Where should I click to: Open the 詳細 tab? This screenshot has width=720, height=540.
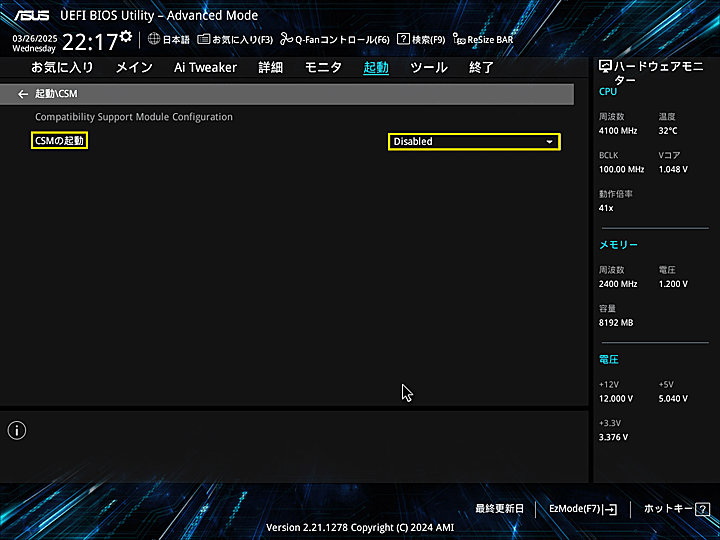[x=270, y=68]
